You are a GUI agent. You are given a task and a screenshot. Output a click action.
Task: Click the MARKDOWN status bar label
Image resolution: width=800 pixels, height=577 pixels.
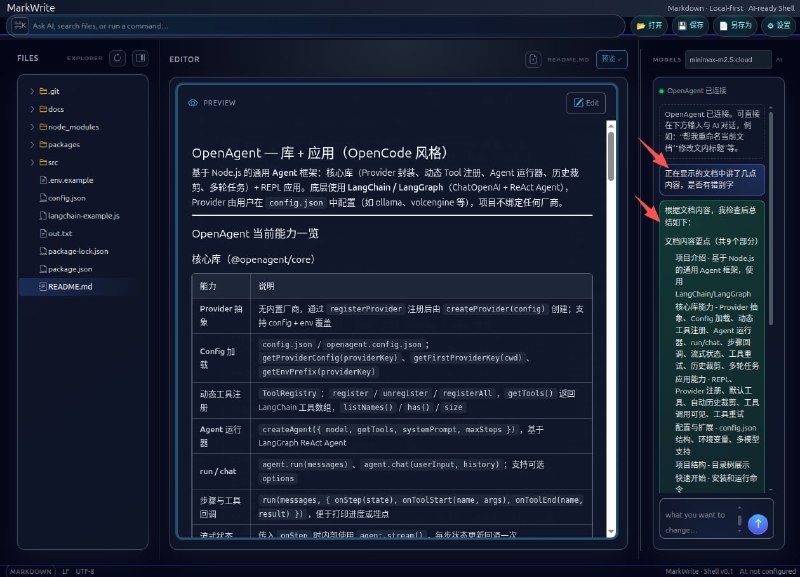pos(31,571)
